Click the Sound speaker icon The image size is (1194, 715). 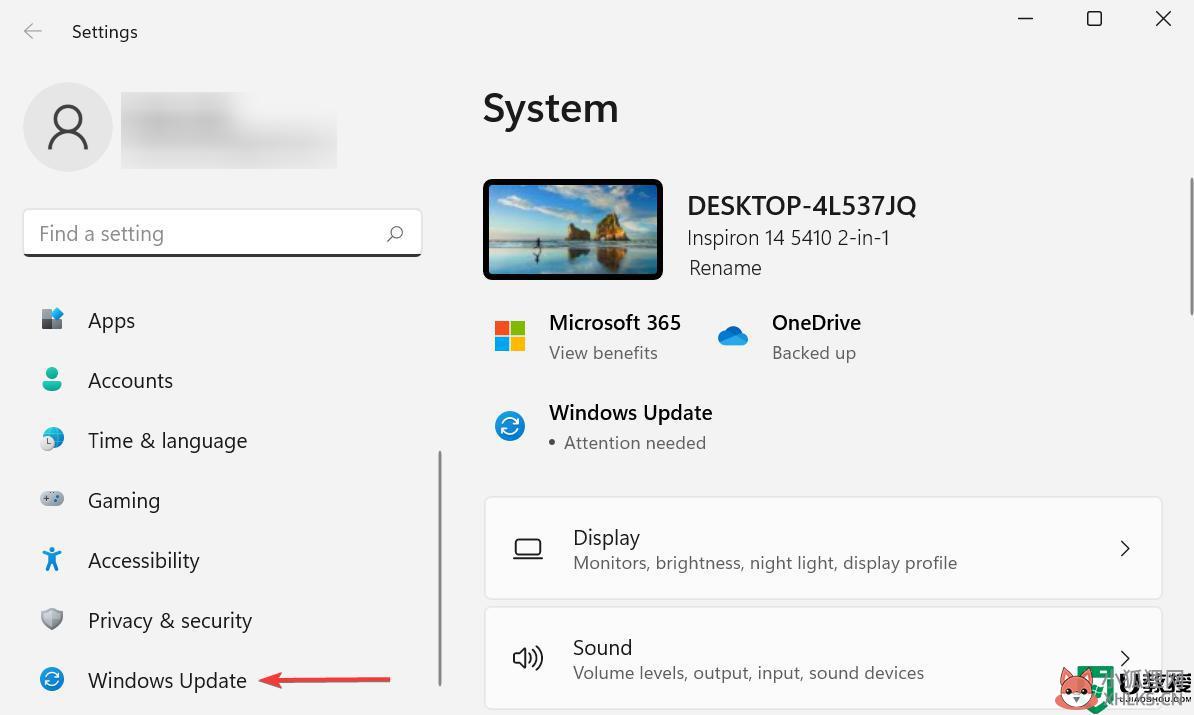[528, 658]
